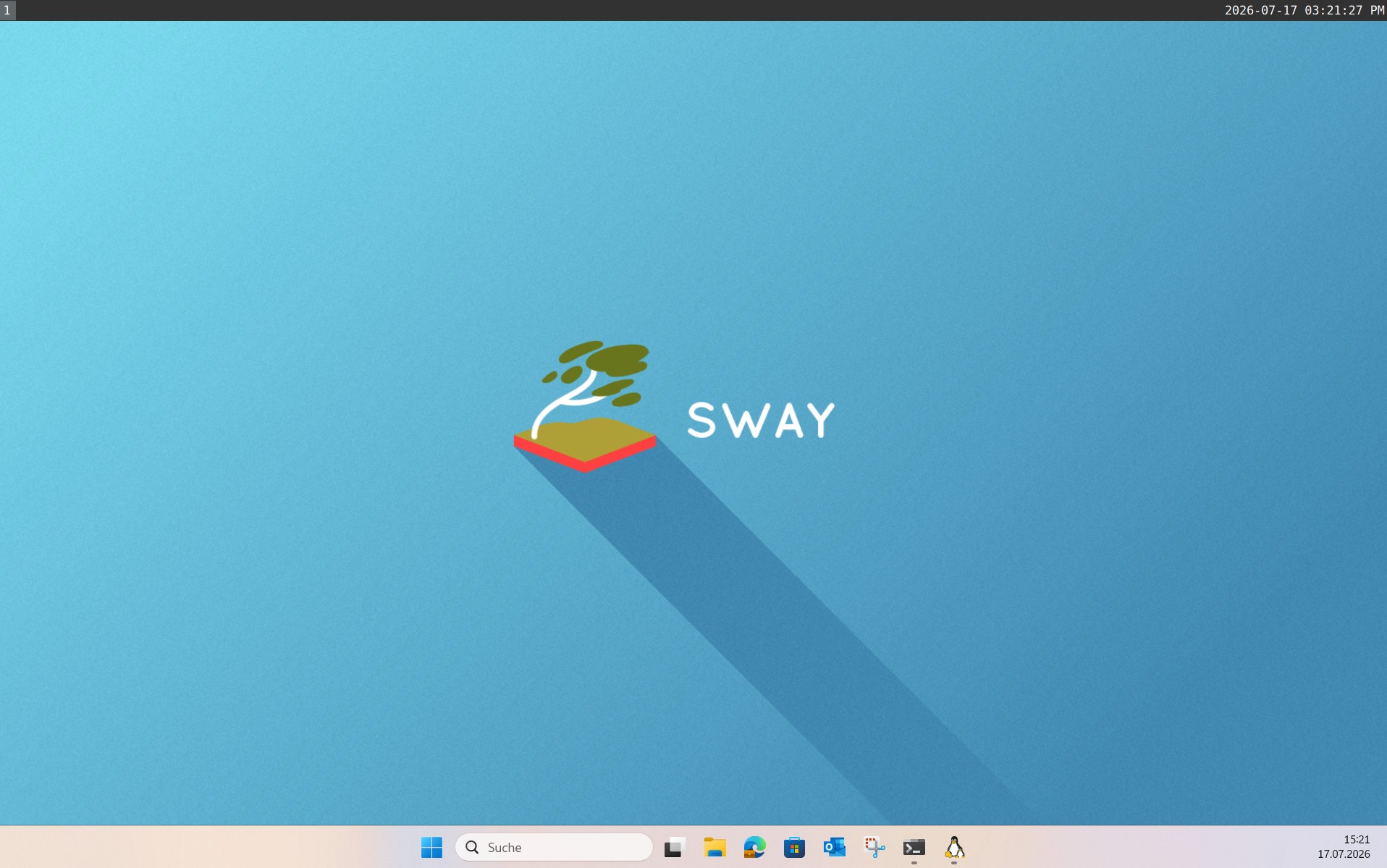1387x868 pixels.
Task: Focus the Suche search box
Action: (x=554, y=847)
